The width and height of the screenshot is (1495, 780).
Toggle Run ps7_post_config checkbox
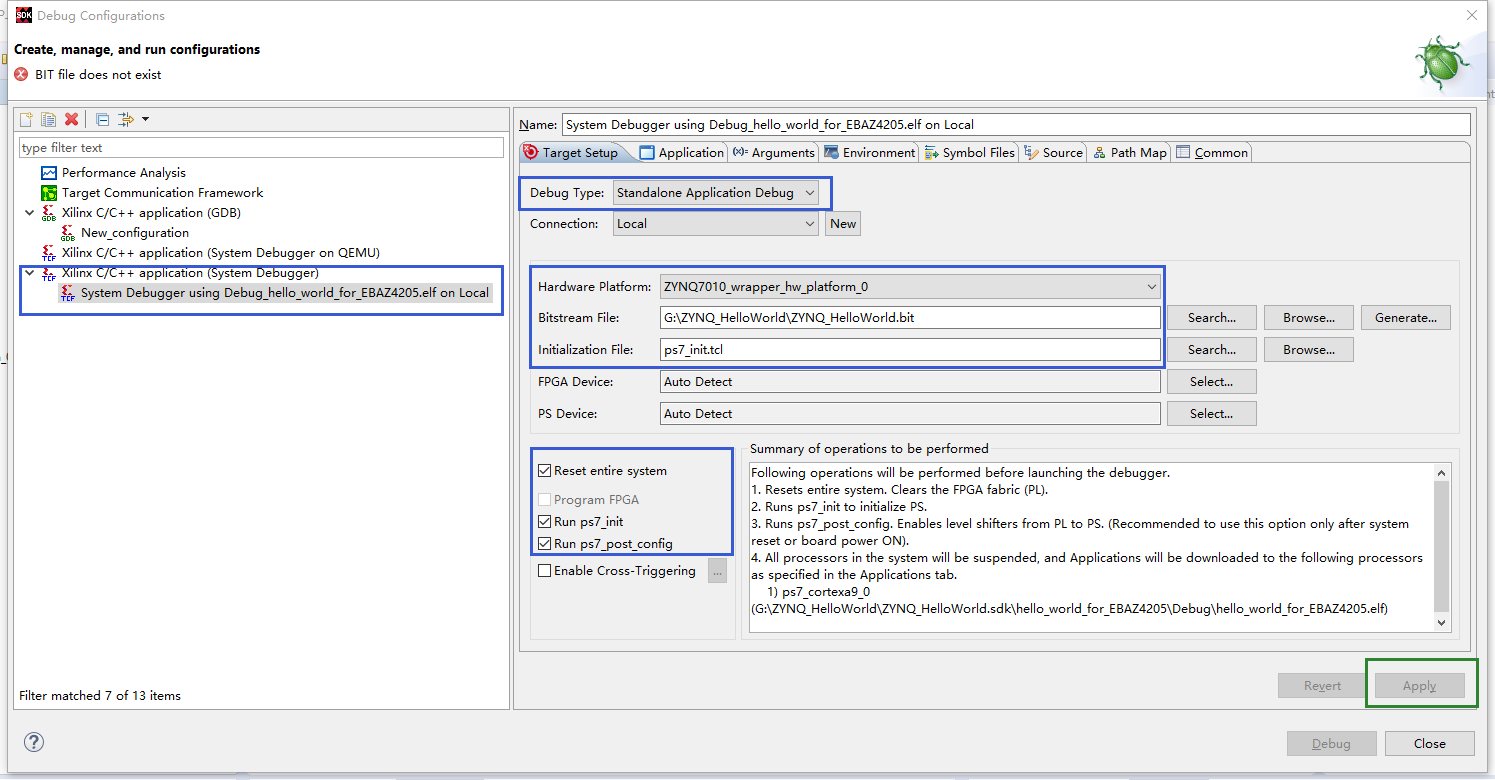point(544,544)
